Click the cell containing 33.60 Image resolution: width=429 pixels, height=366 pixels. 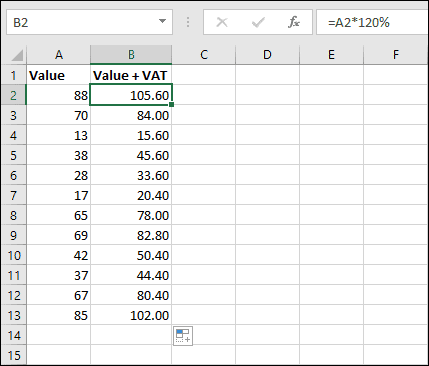pos(131,175)
